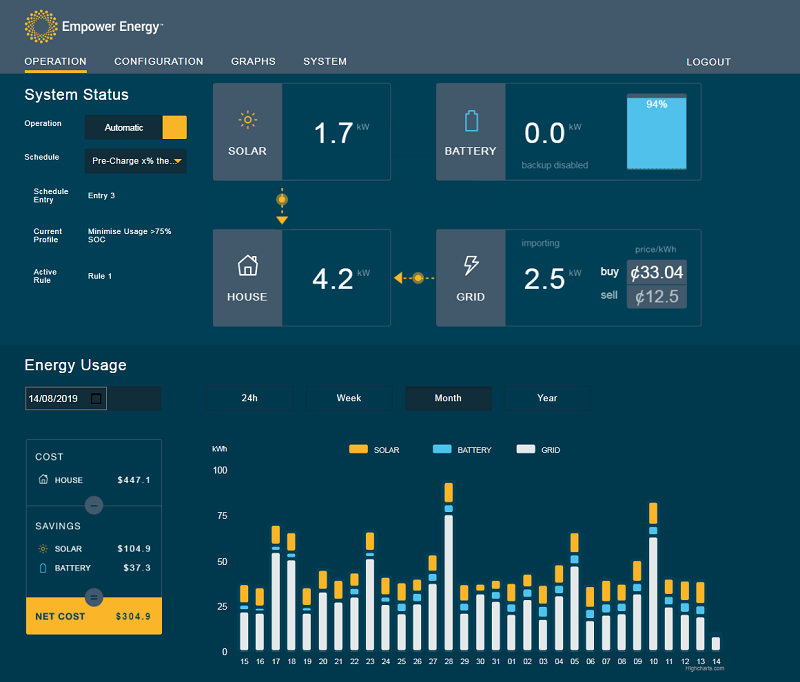Click the solar icon in Savings panel
The width and height of the screenshot is (800, 682).
(43, 549)
